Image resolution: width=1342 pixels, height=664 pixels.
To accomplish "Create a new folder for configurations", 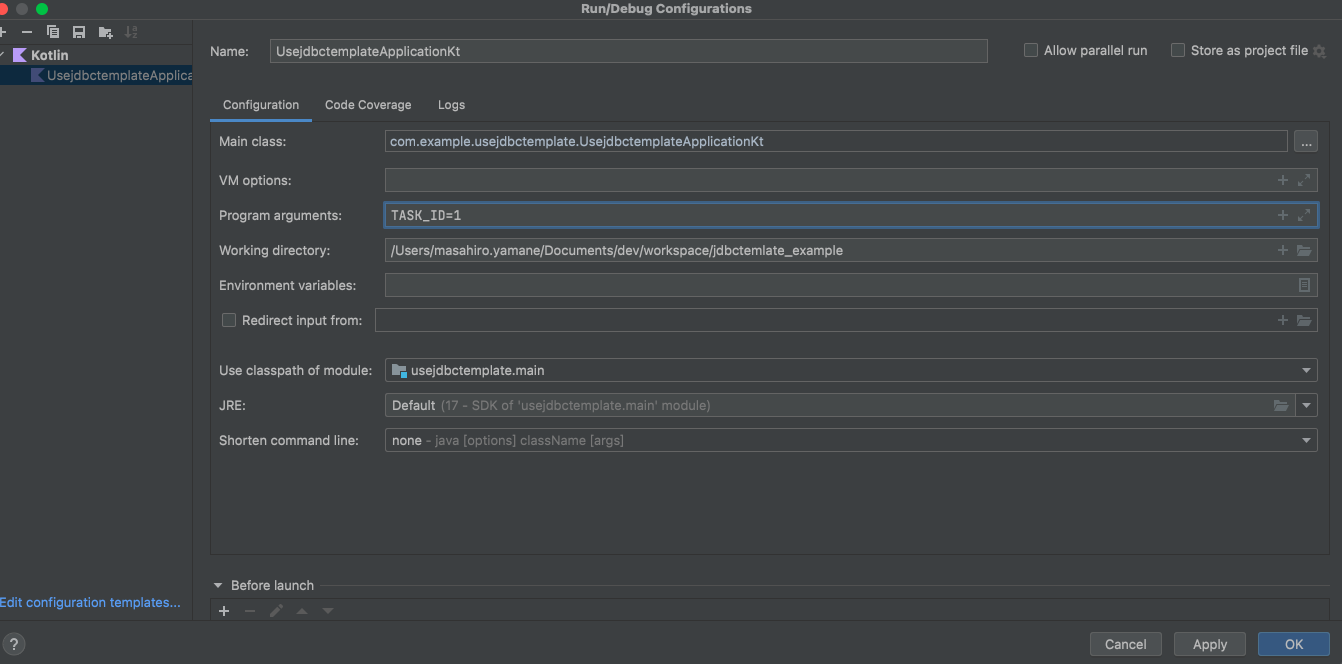I will point(104,31).
